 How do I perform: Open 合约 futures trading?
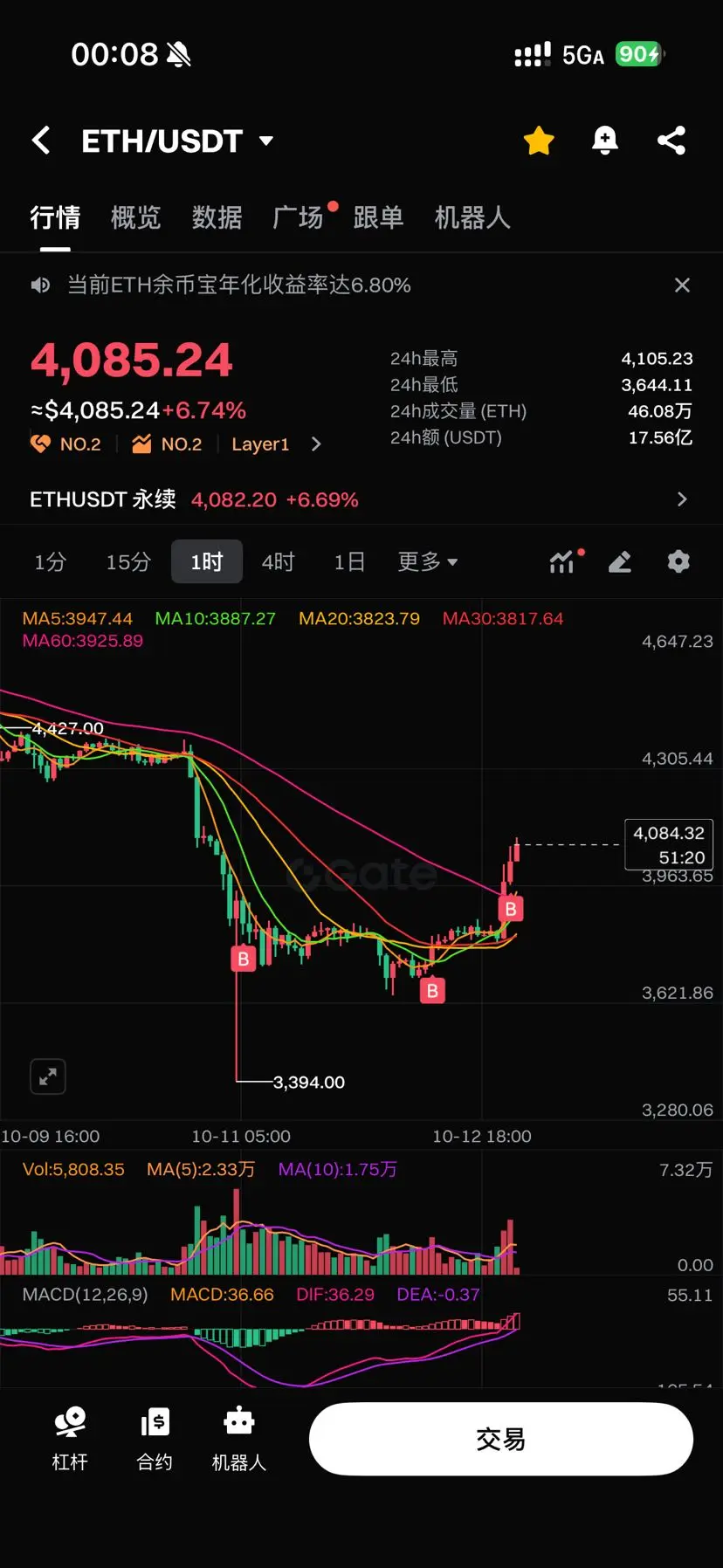155,1438
